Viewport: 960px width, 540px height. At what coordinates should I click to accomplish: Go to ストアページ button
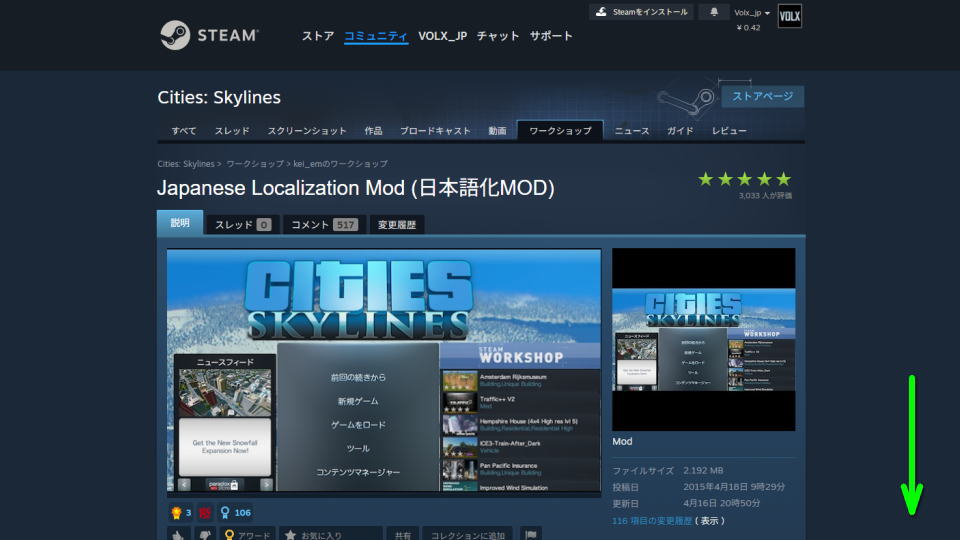[762, 96]
